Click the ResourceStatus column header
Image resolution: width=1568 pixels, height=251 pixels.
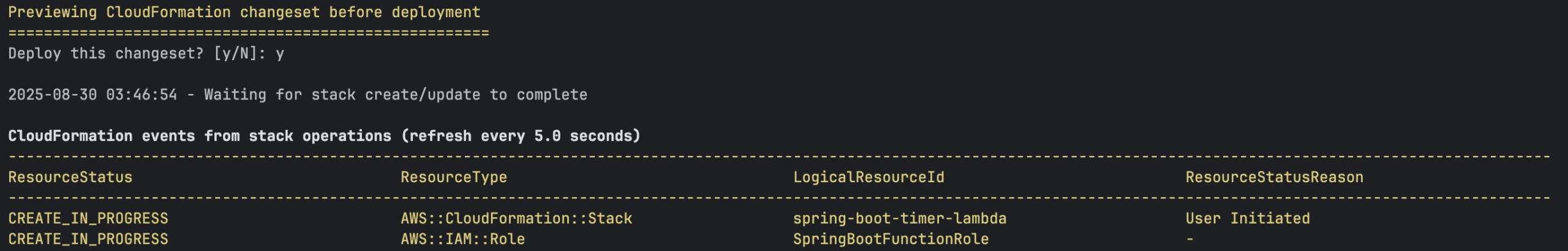(70, 177)
